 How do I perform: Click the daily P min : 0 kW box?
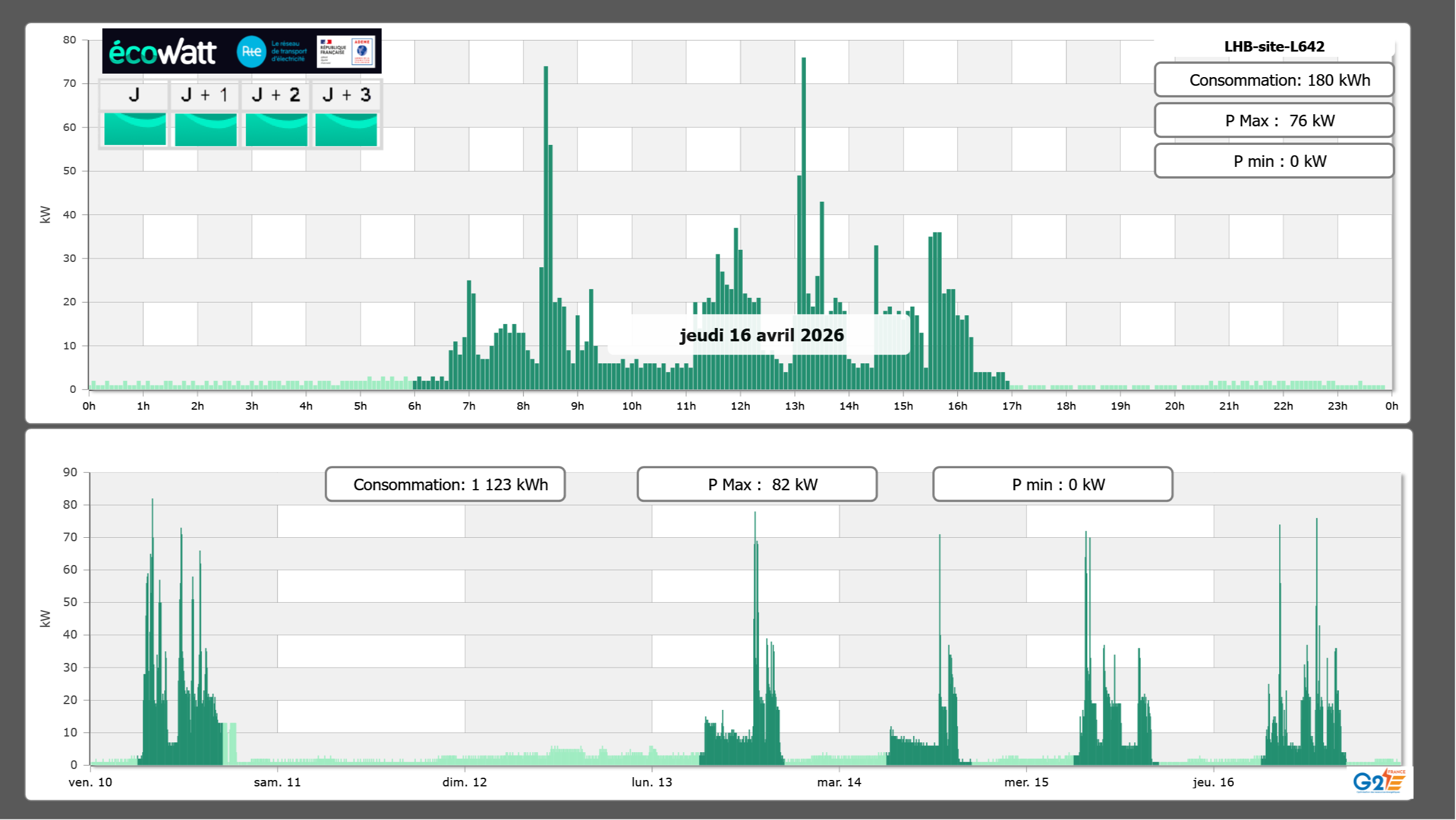click(x=1273, y=161)
